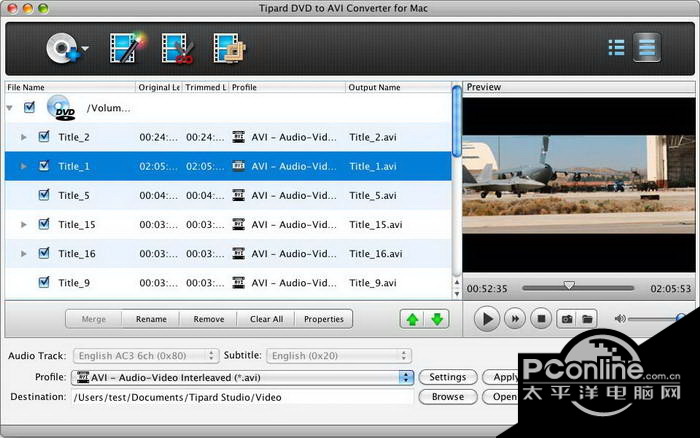The height and width of the screenshot is (438, 700).
Task: Collapse the DVD volume tree
Action: (x=9, y=108)
